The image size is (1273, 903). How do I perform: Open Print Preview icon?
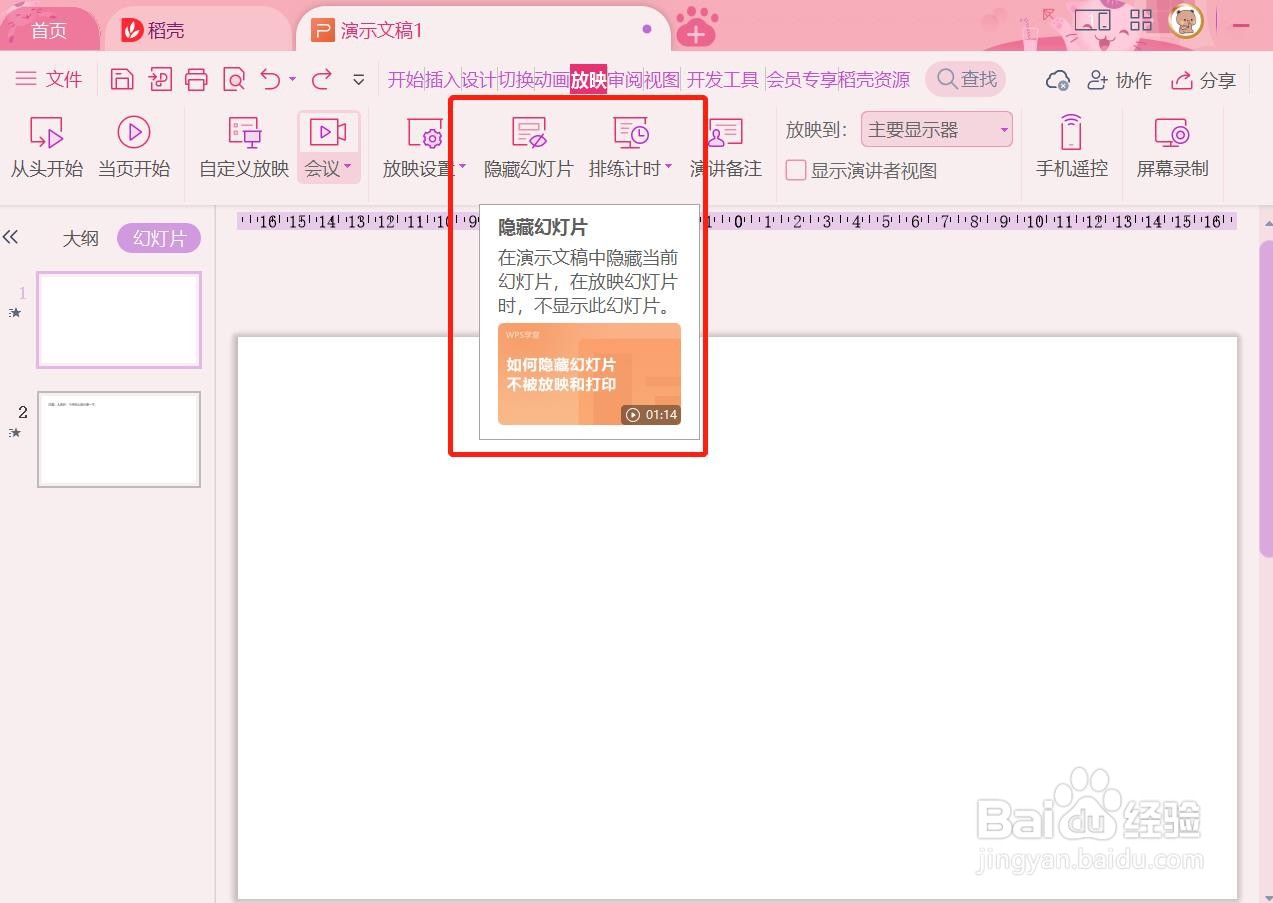(x=234, y=80)
